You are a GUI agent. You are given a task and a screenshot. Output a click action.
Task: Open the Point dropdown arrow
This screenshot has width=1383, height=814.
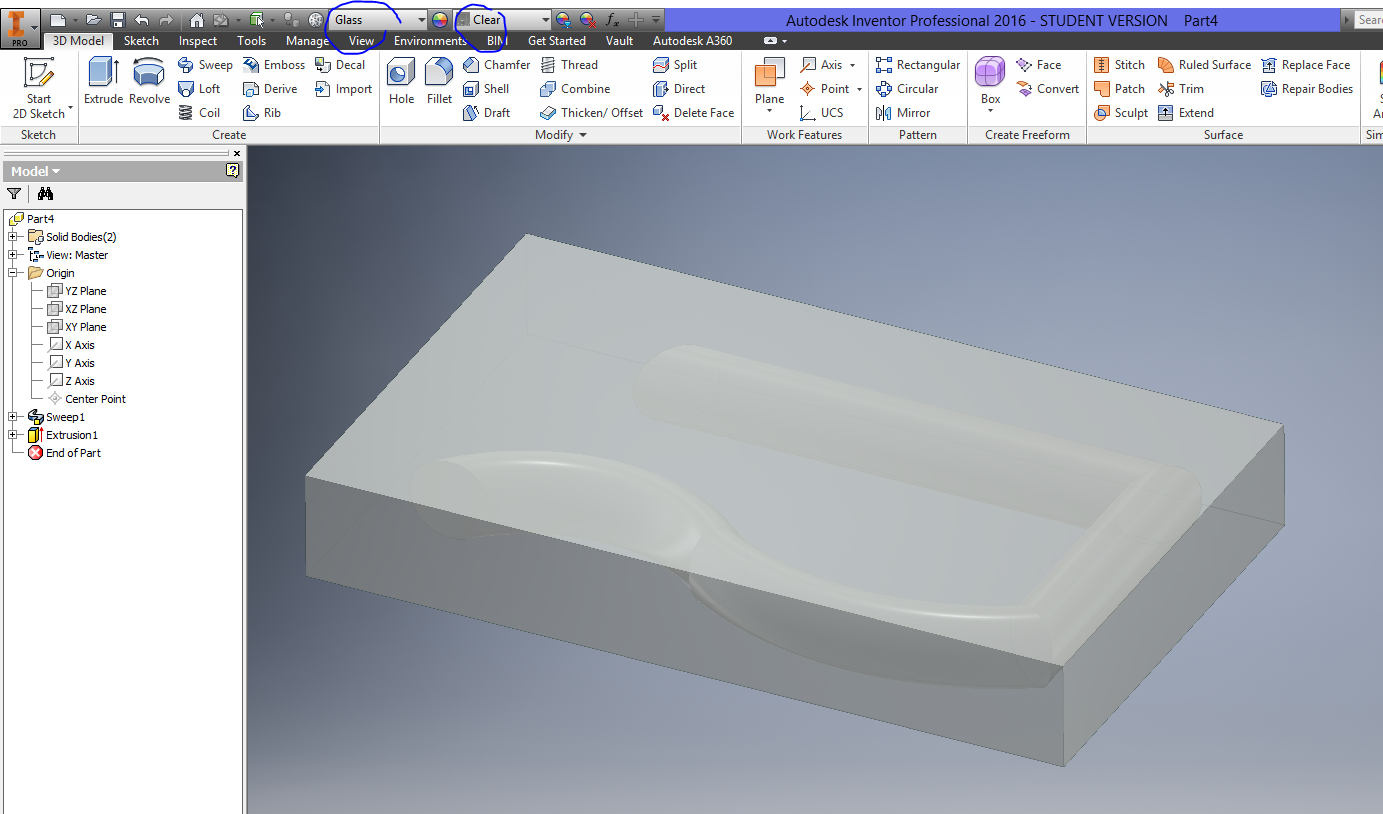859,89
